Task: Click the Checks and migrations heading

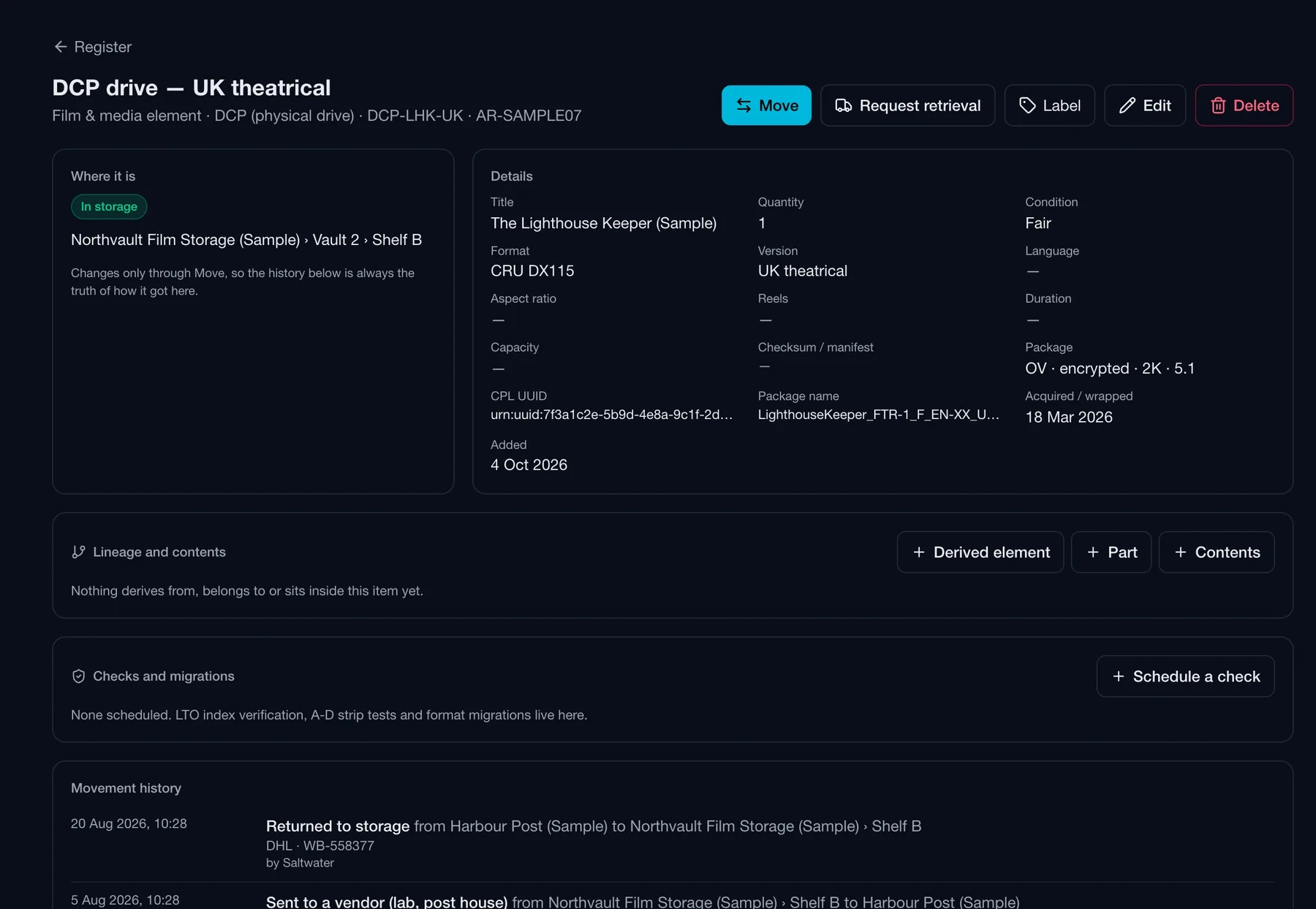Action: 164,676
